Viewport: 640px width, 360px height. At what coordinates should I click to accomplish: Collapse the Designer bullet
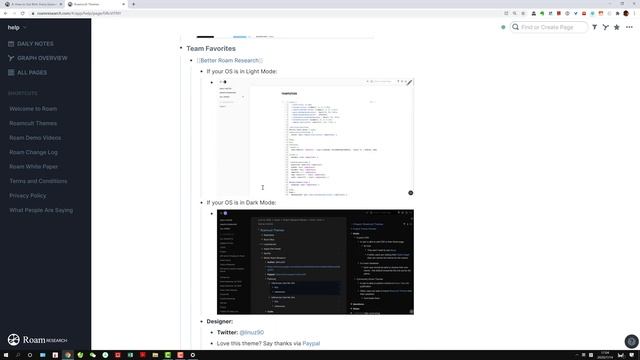click(201, 322)
